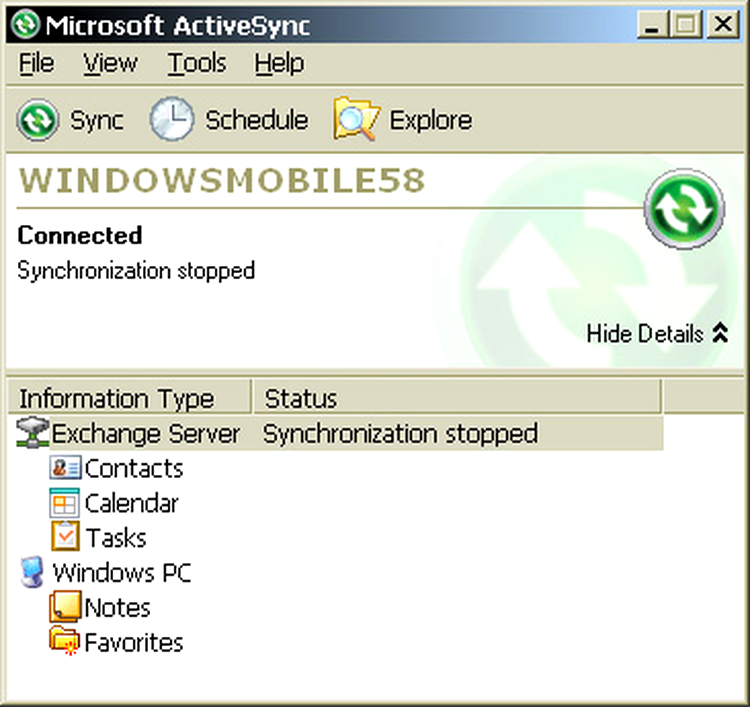The height and width of the screenshot is (707, 750).
Task: Select the Contacts item text
Action: (x=134, y=468)
